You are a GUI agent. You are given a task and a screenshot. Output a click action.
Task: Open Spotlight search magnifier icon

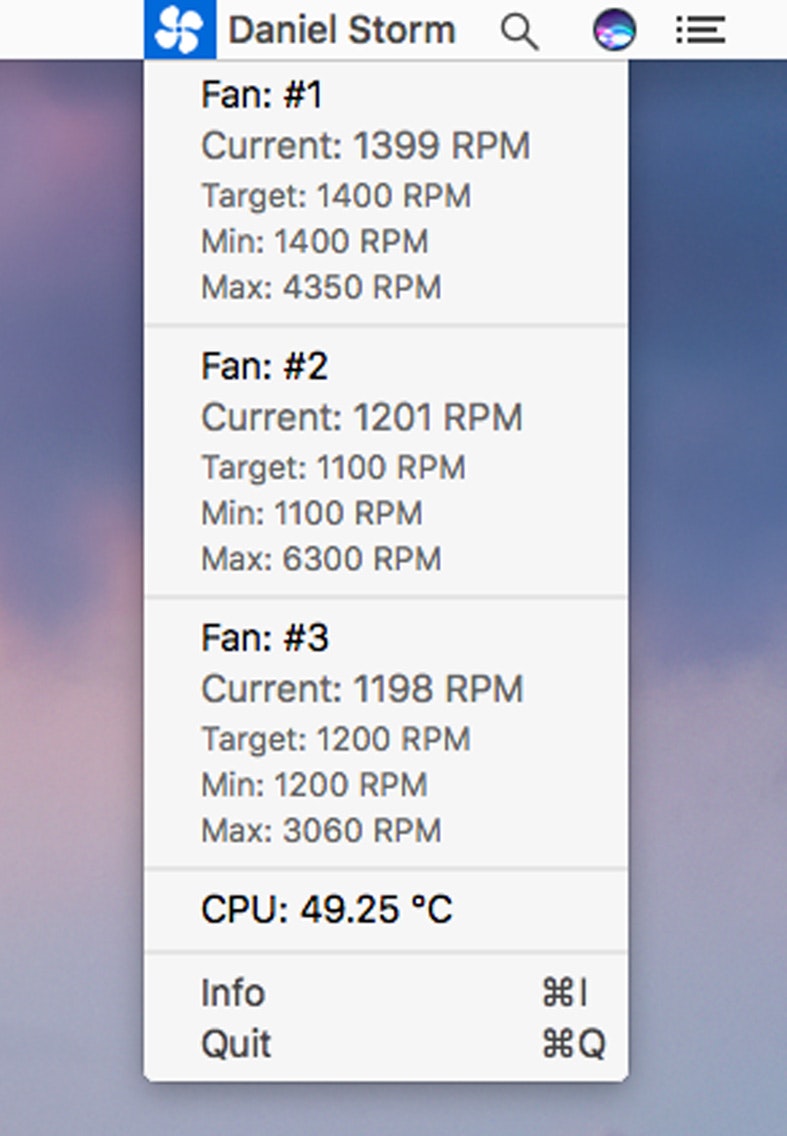[519, 32]
